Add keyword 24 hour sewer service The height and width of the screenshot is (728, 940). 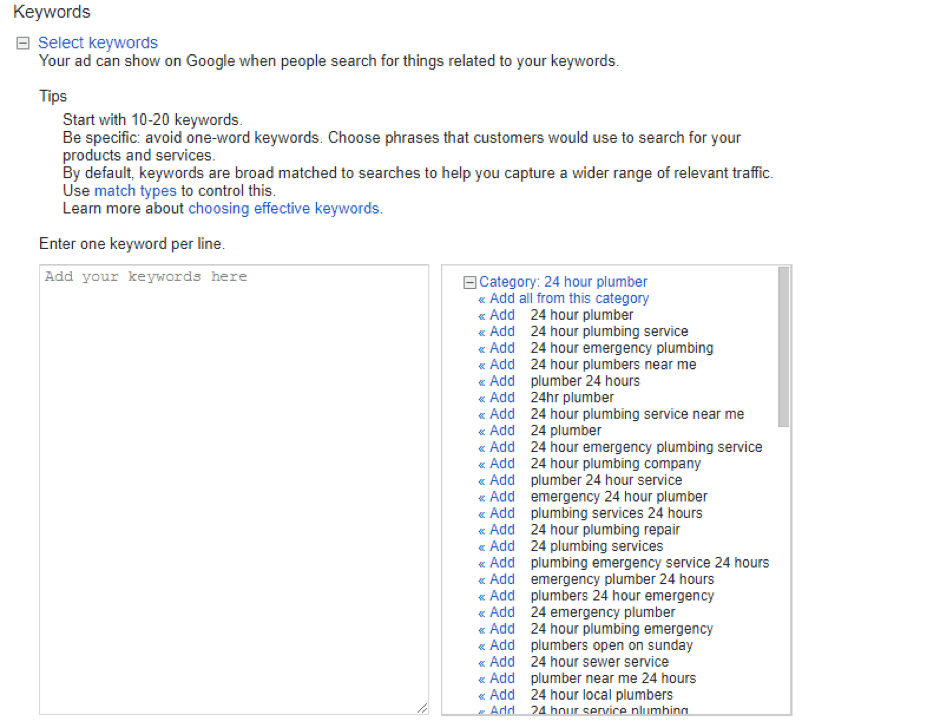point(497,662)
